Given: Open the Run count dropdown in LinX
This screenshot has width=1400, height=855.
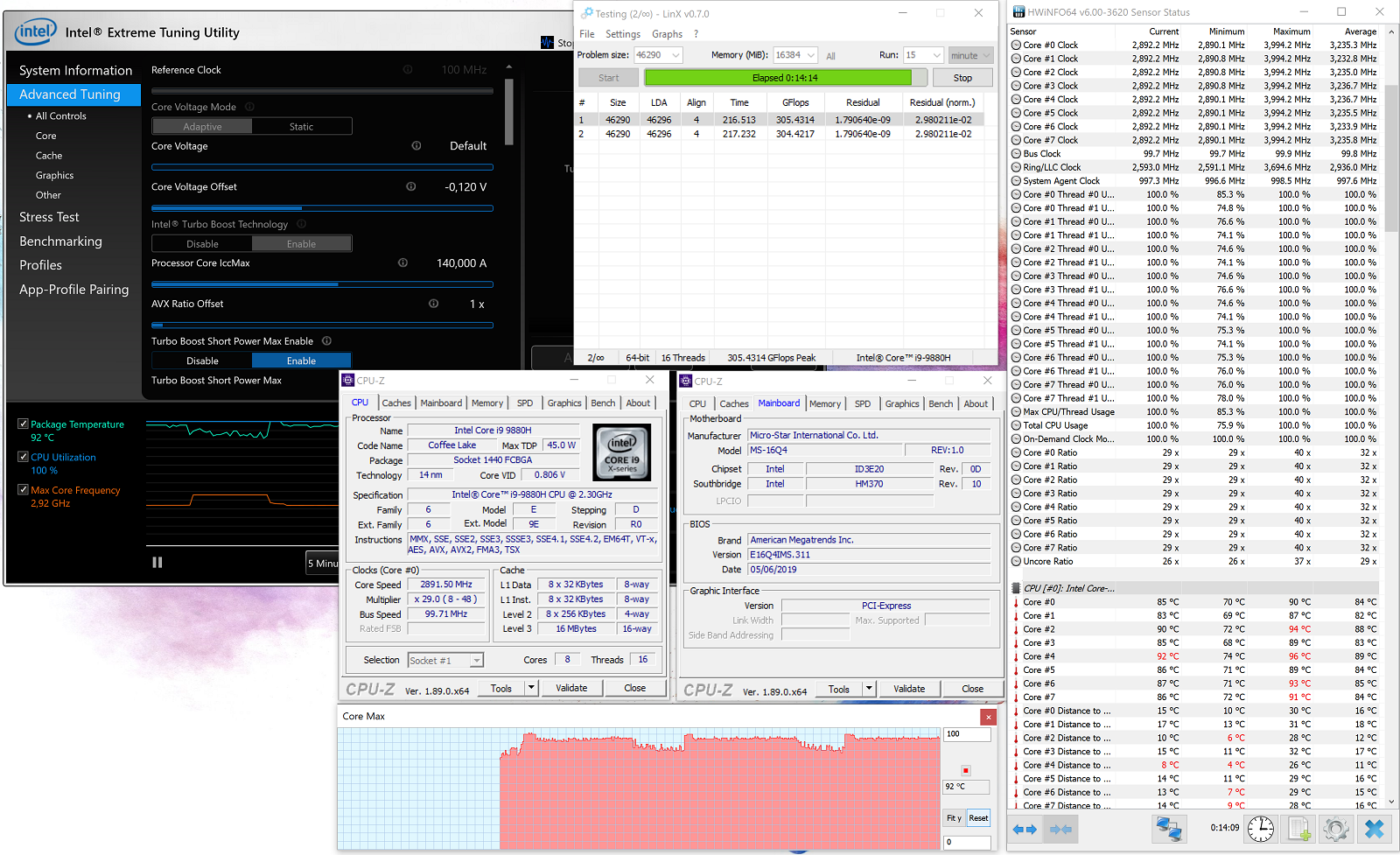Looking at the screenshot, I should click(x=937, y=55).
